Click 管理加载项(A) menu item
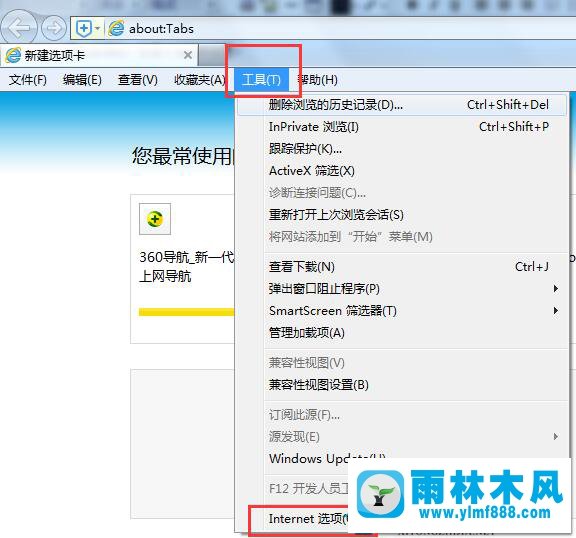The width and height of the screenshot is (576, 538). 402,333
